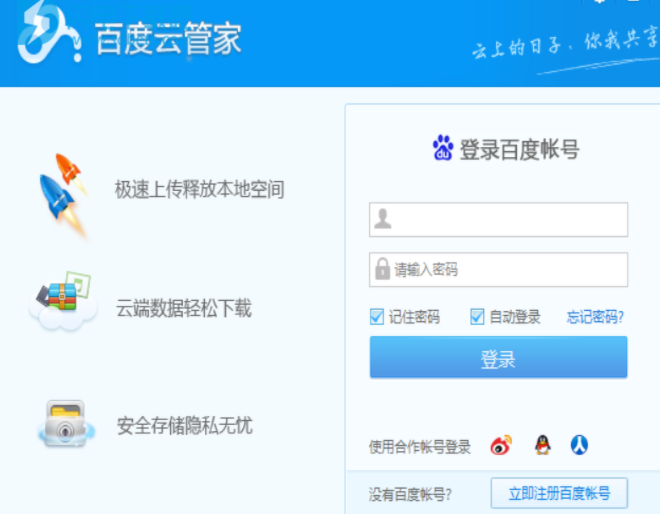Click the 百度云管家 title text
This screenshot has height=514, width=660.
point(169,39)
